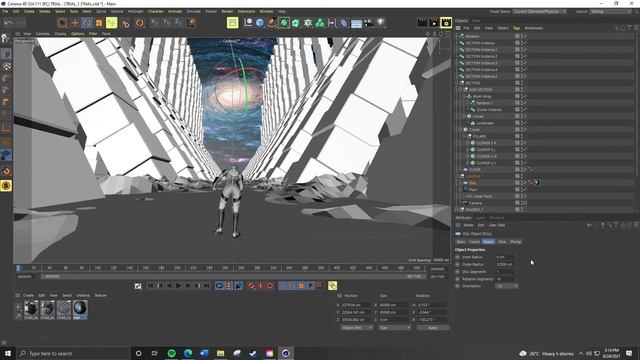Collapse SIDE SECTION group
Viewport: 640px width, 360px height.
click(460, 90)
